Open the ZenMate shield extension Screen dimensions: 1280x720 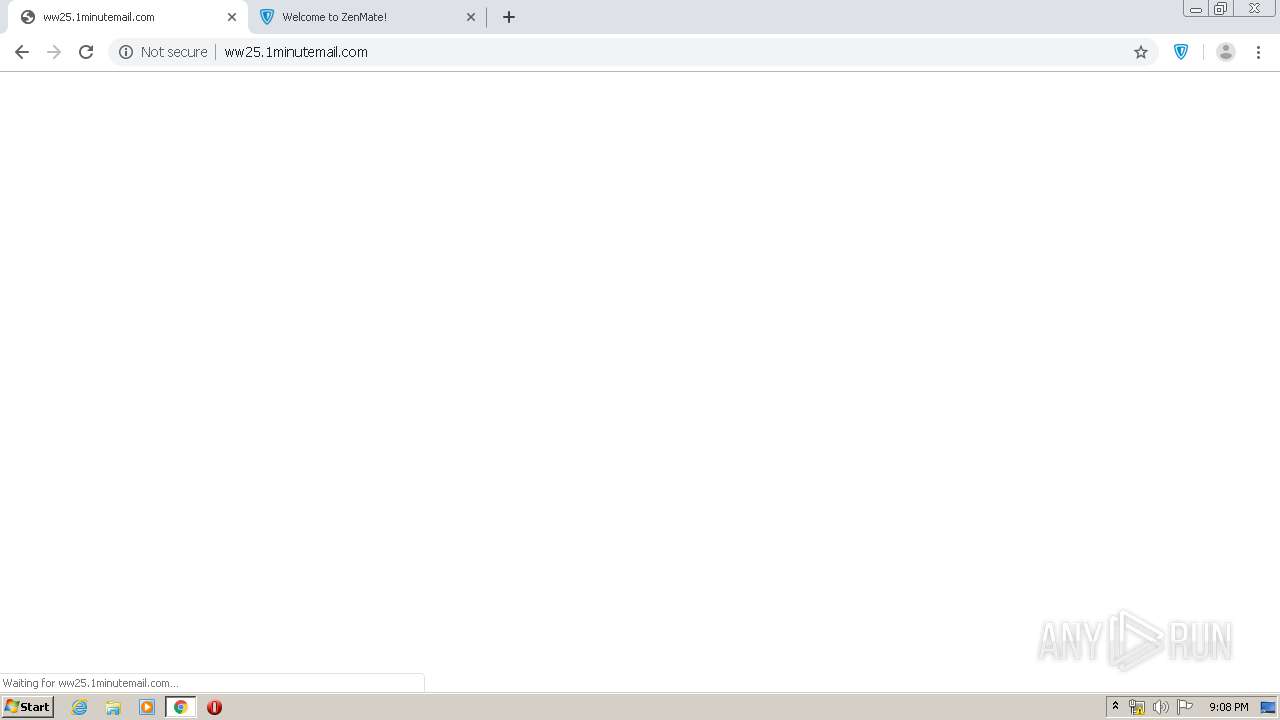[1181, 52]
